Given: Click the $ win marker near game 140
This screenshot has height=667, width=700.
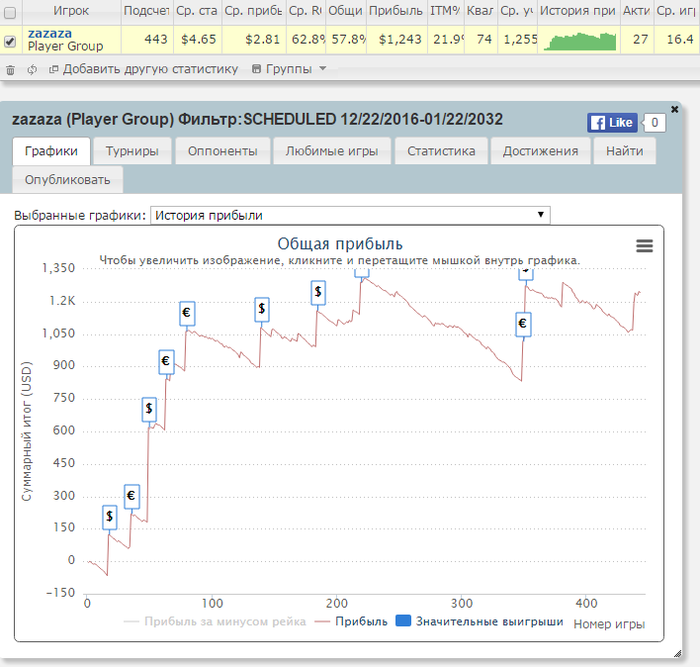Looking at the screenshot, I should point(262,309).
